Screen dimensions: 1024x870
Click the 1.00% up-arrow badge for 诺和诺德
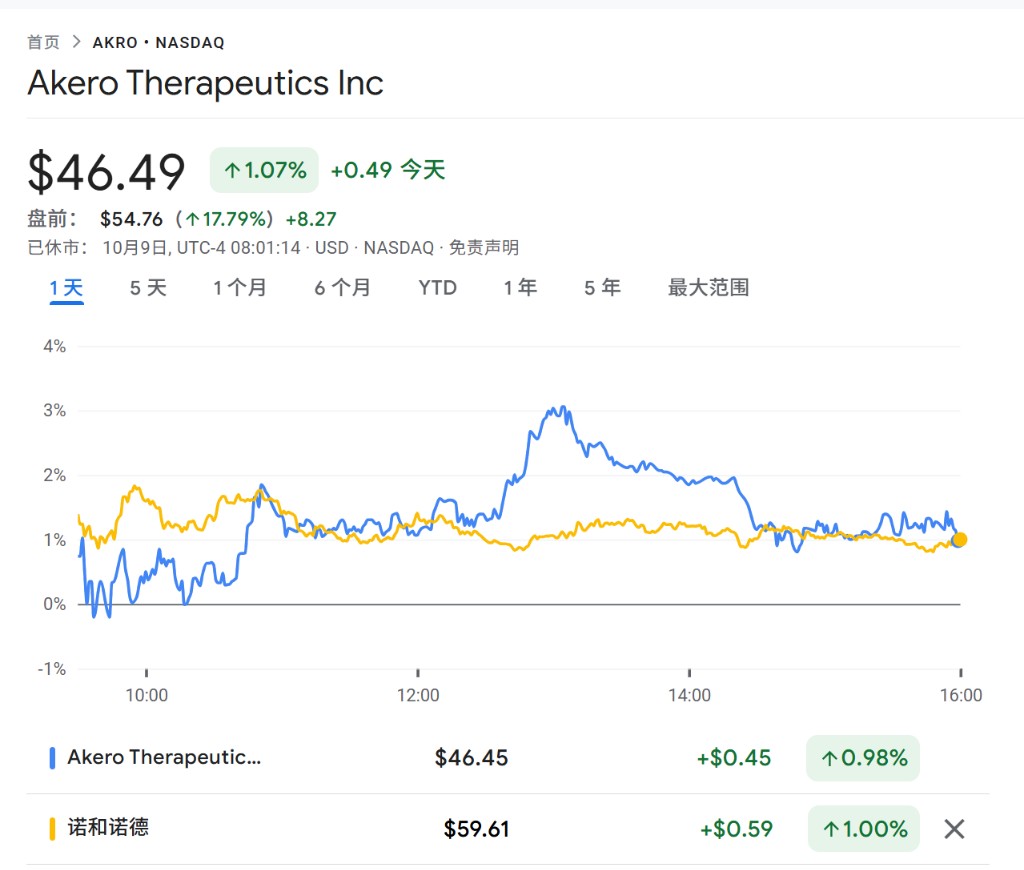863,829
